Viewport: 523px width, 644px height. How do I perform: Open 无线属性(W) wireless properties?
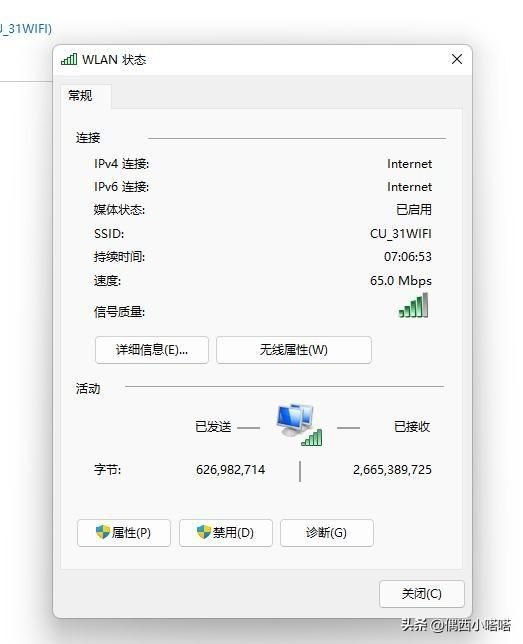pos(294,350)
